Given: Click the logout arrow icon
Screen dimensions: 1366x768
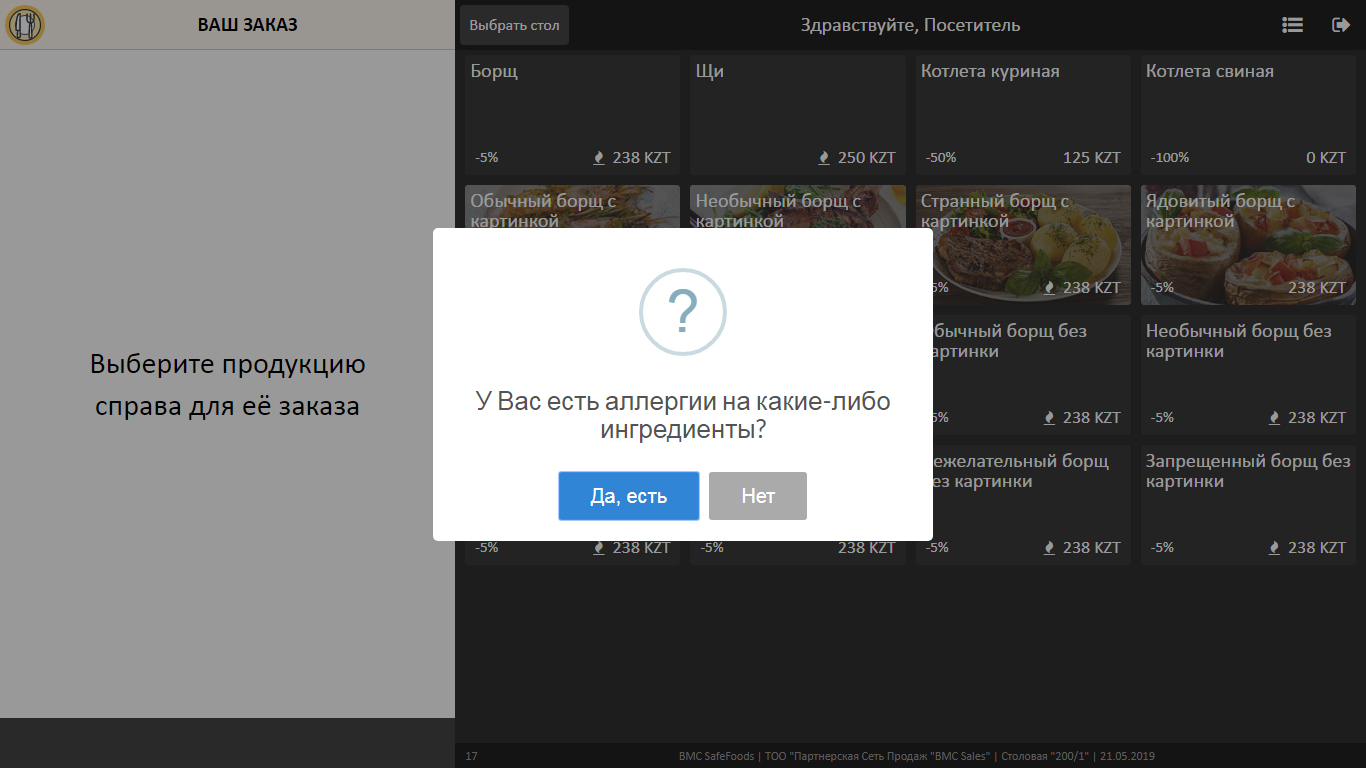Looking at the screenshot, I should (1341, 25).
